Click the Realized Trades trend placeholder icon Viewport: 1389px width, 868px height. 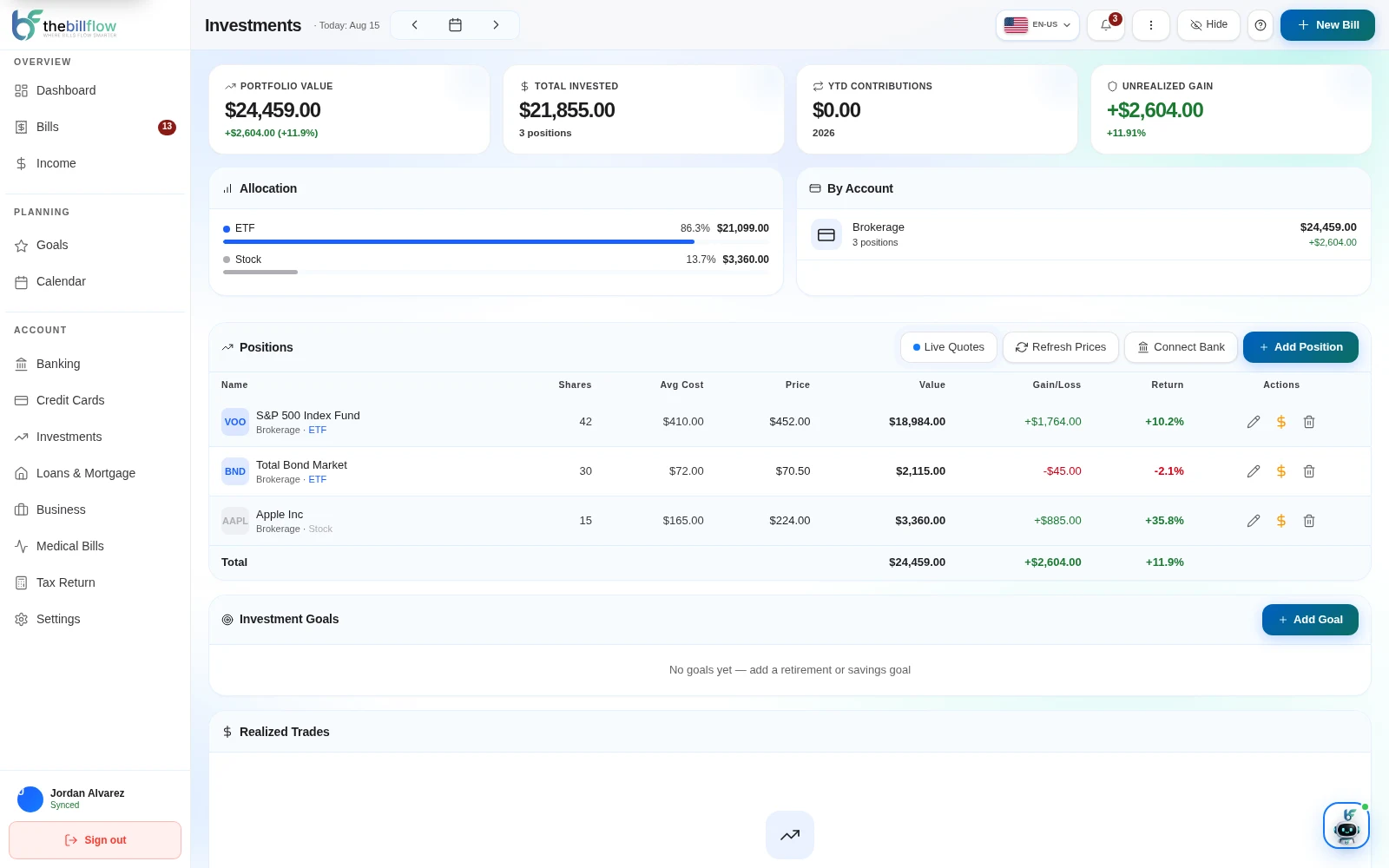[790, 835]
